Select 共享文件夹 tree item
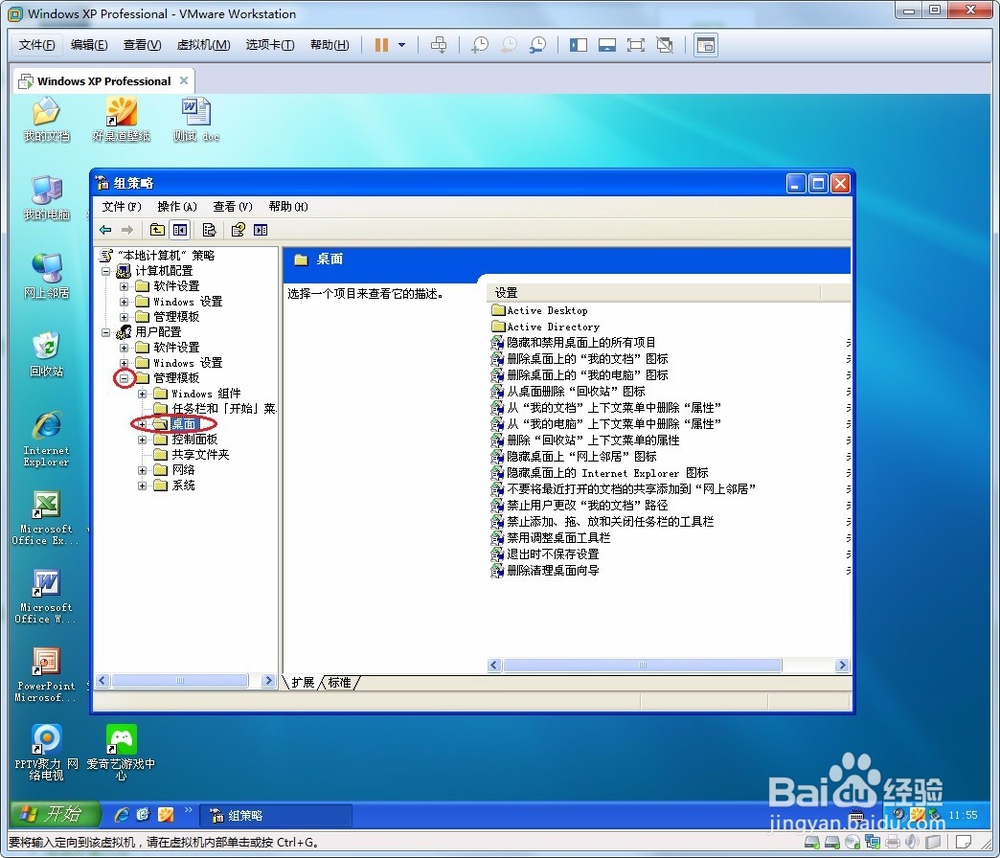The height and width of the screenshot is (858, 1000). (x=200, y=455)
